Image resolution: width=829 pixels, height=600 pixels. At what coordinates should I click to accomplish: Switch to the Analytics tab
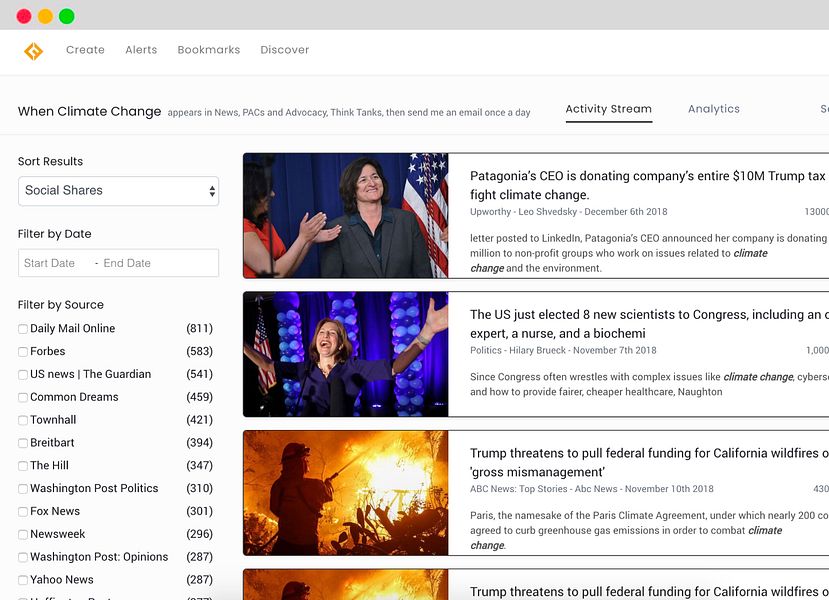714,109
